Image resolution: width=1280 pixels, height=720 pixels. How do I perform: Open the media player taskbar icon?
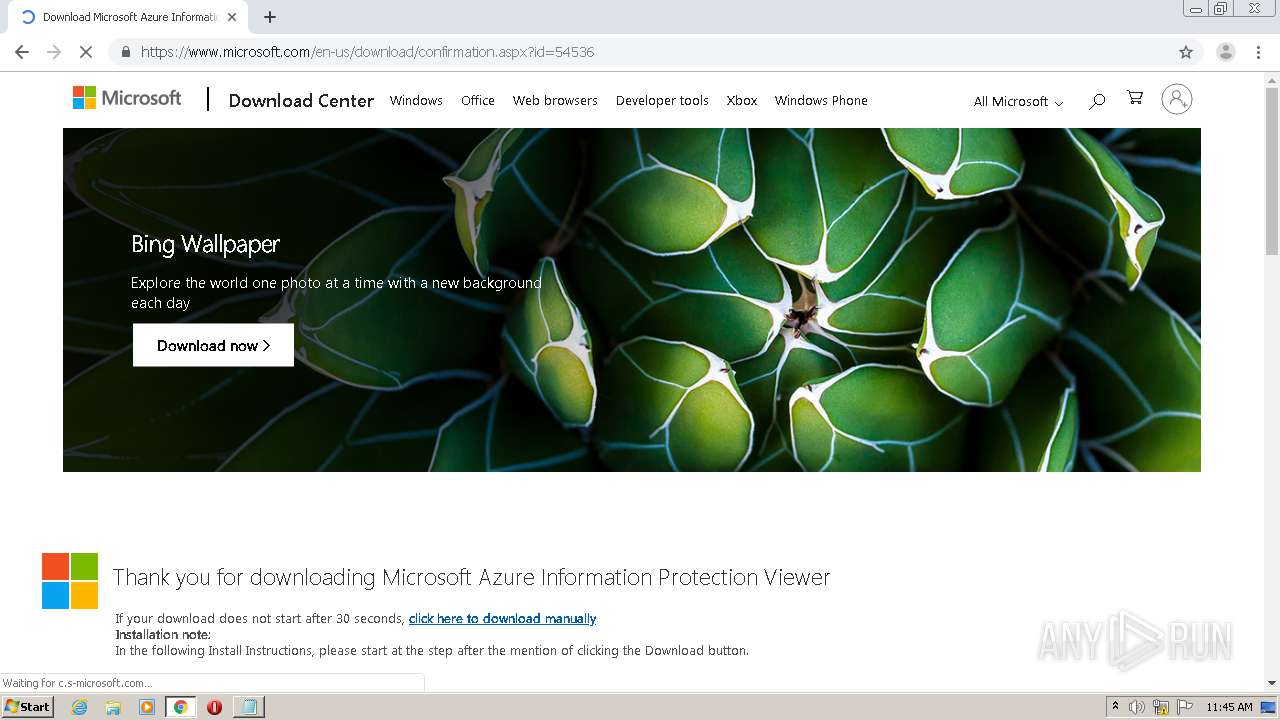pyautogui.click(x=147, y=707)
